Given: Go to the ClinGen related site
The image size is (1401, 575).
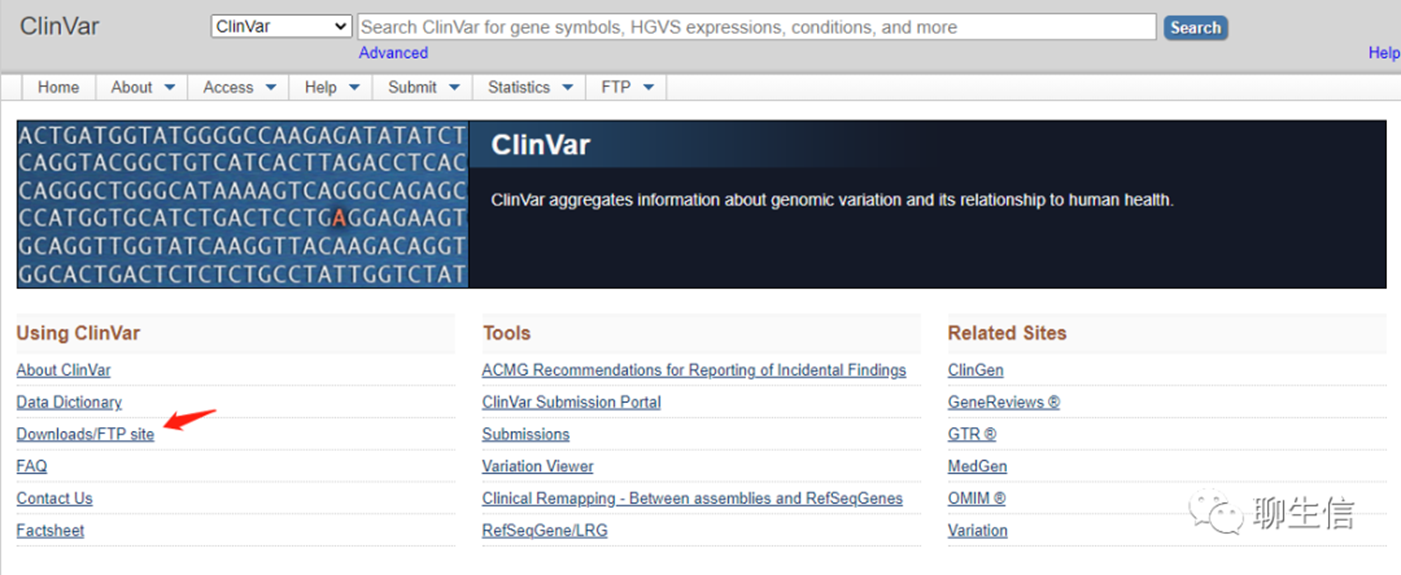Looking at the screenshot, I should [x=975, y=370].
